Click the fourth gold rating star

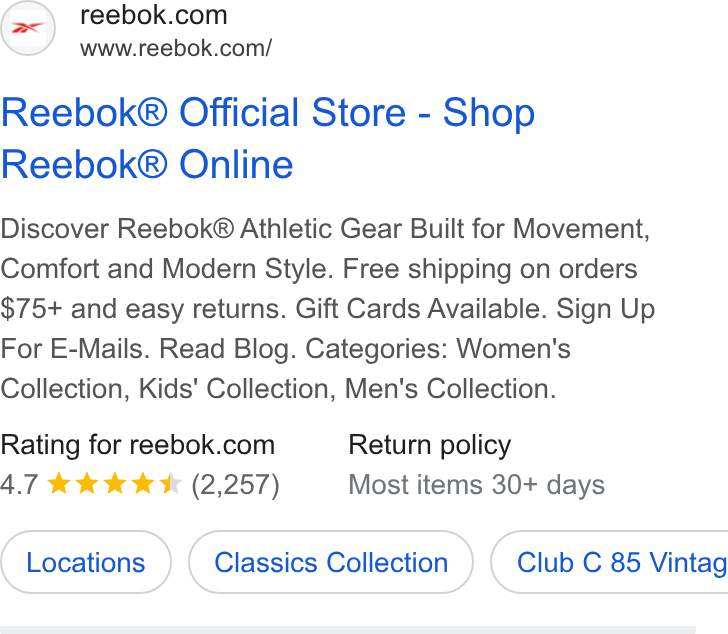tap(143, 483)
